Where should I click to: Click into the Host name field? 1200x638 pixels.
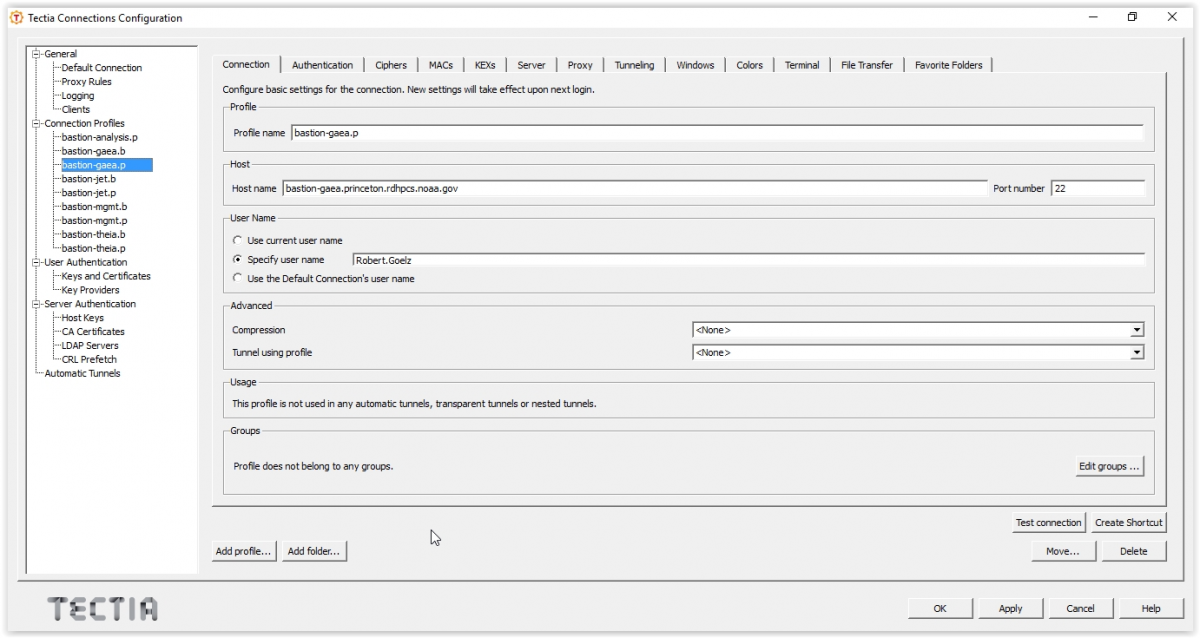coord(634,187)
